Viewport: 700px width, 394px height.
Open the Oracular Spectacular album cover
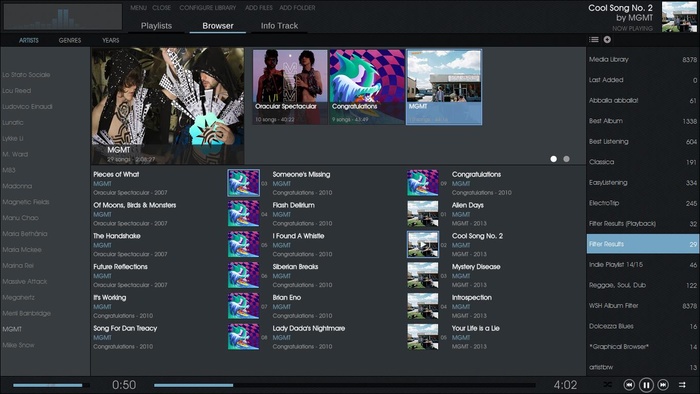click(x=290, y=87)
